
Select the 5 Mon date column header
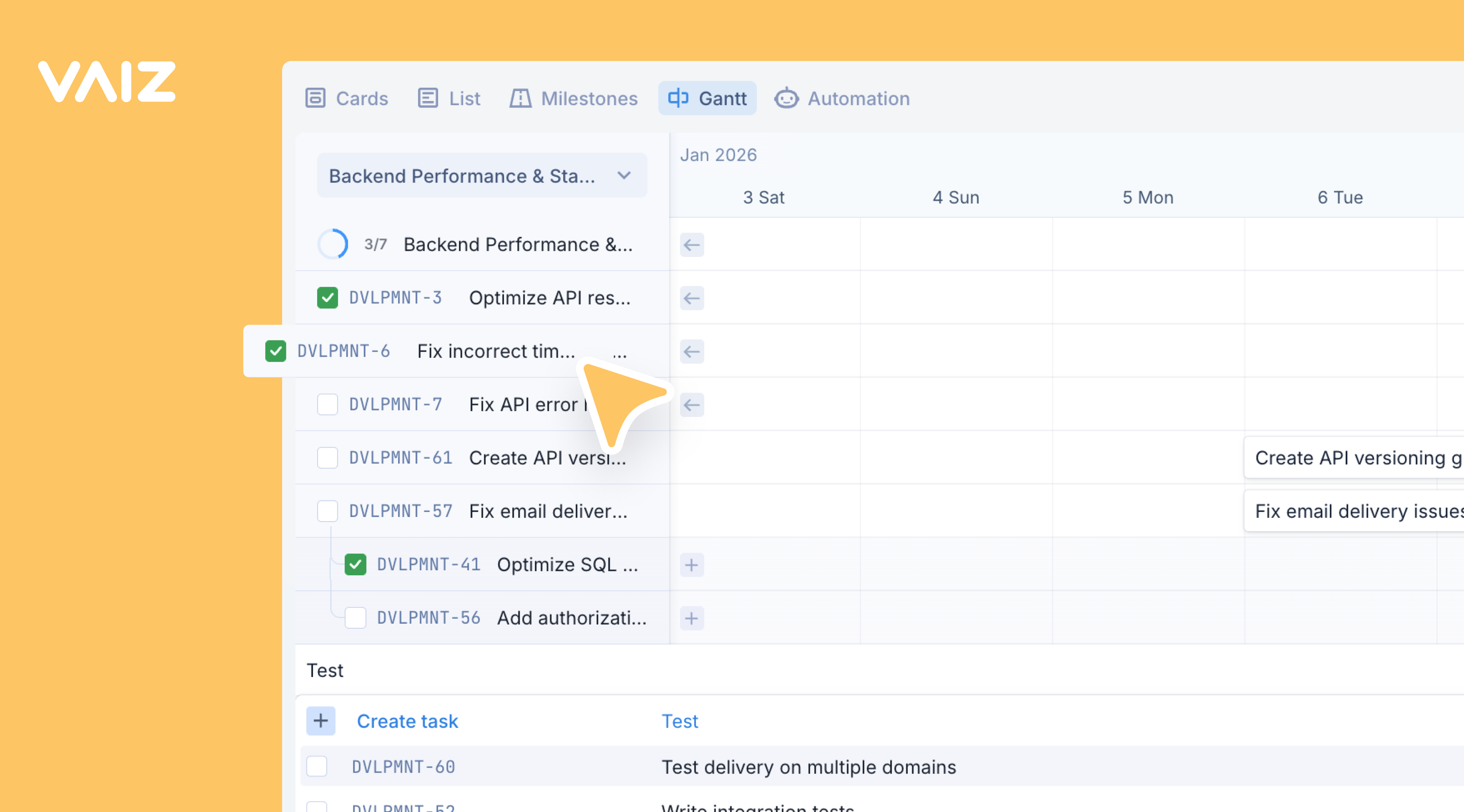pos(1148,197)
